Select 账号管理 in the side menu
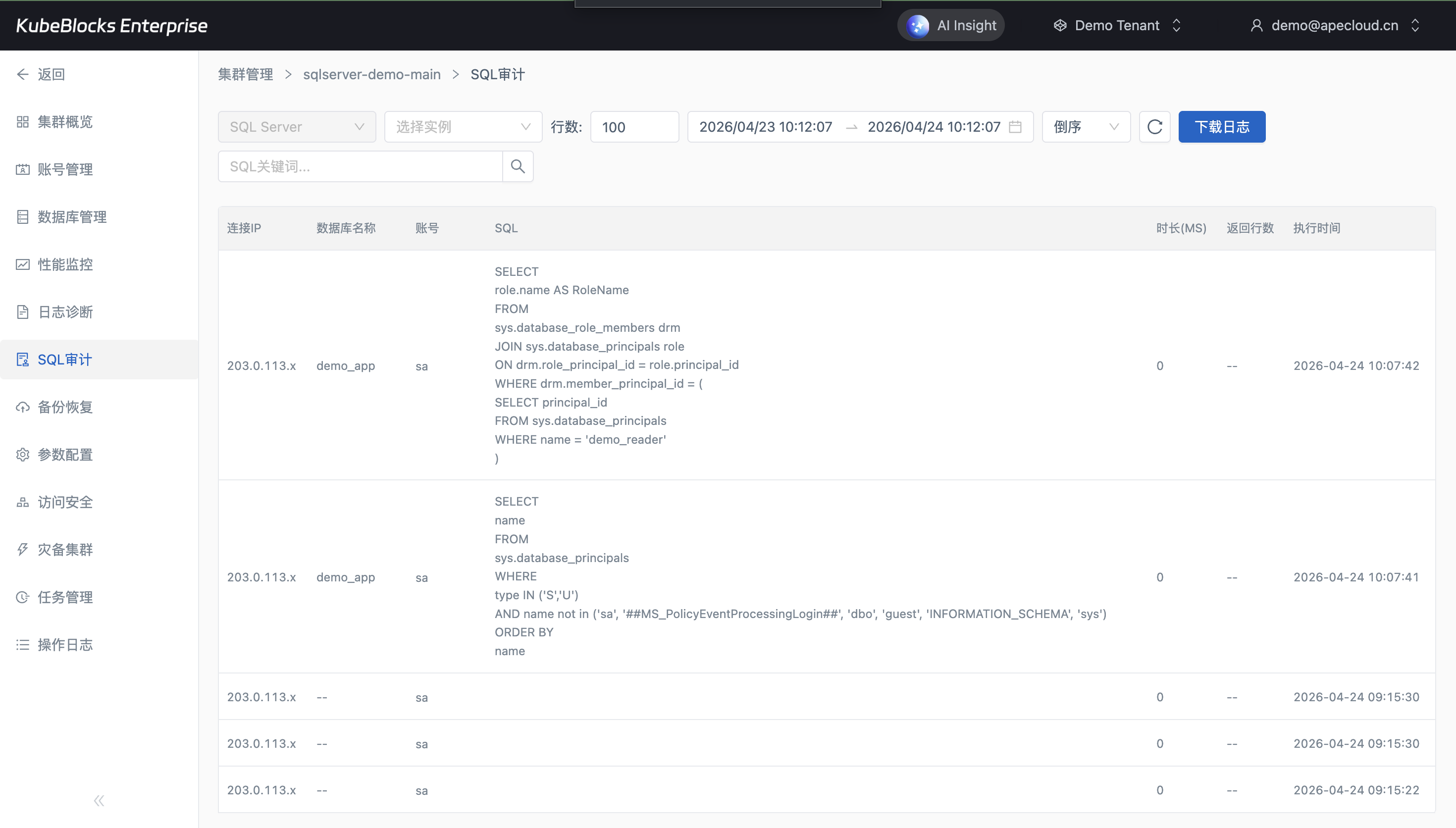This screenshot has height=828, width=1456. pyautogui.click(x=65, y=169)
